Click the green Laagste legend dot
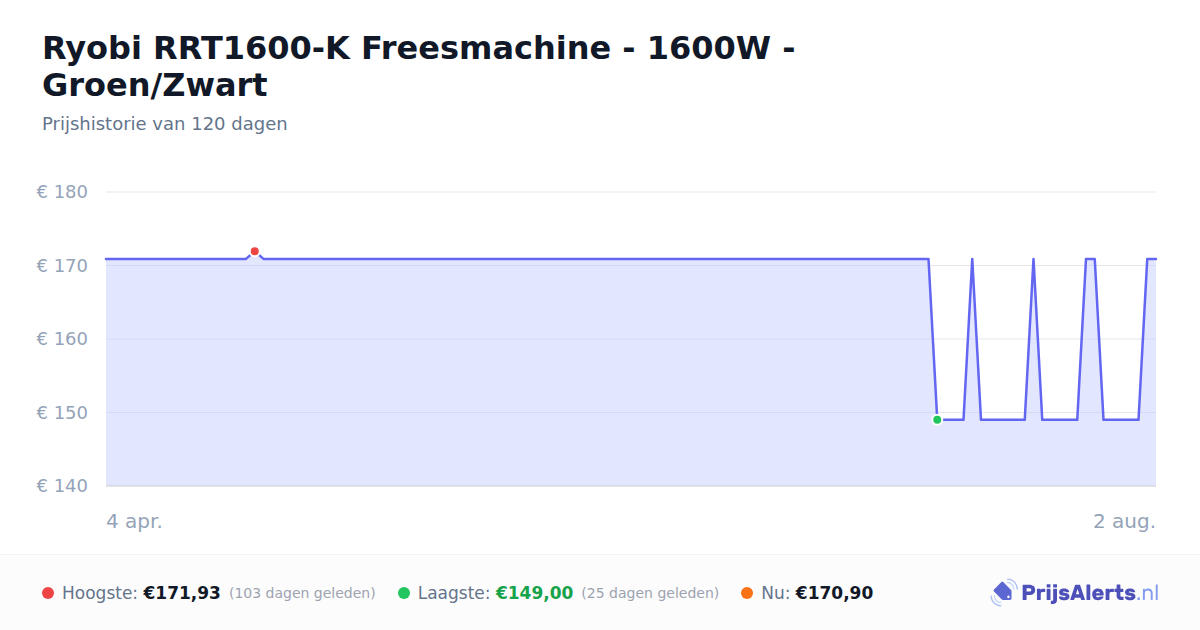 404,593
